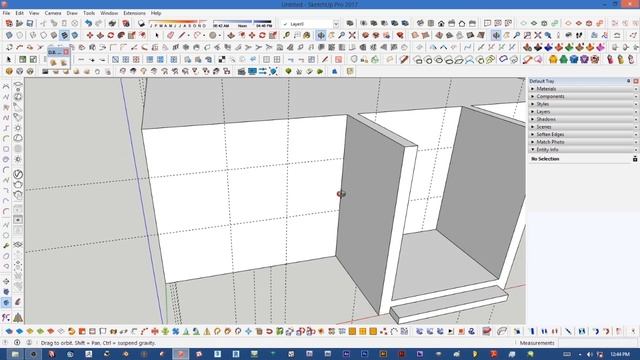The image size is (640, 360).
Task: Open the View menu
Action: pos(34,13)
